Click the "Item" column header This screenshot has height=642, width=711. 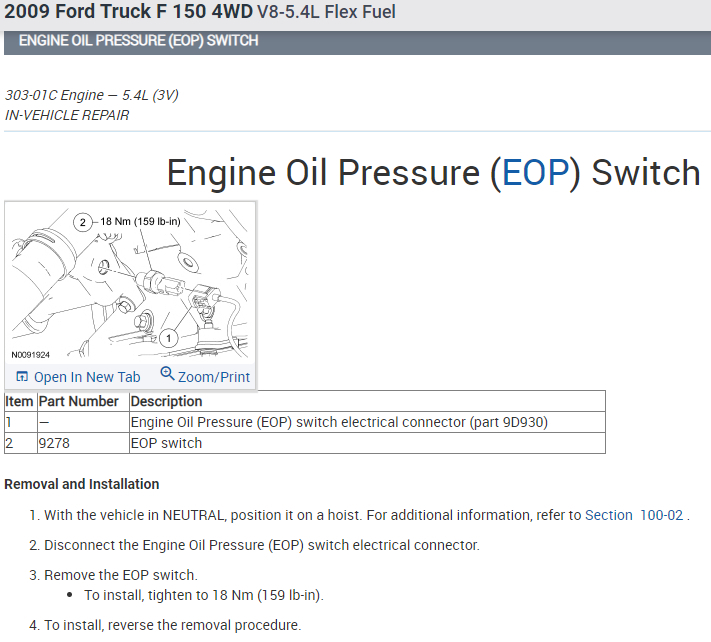[x=19, y=401]
